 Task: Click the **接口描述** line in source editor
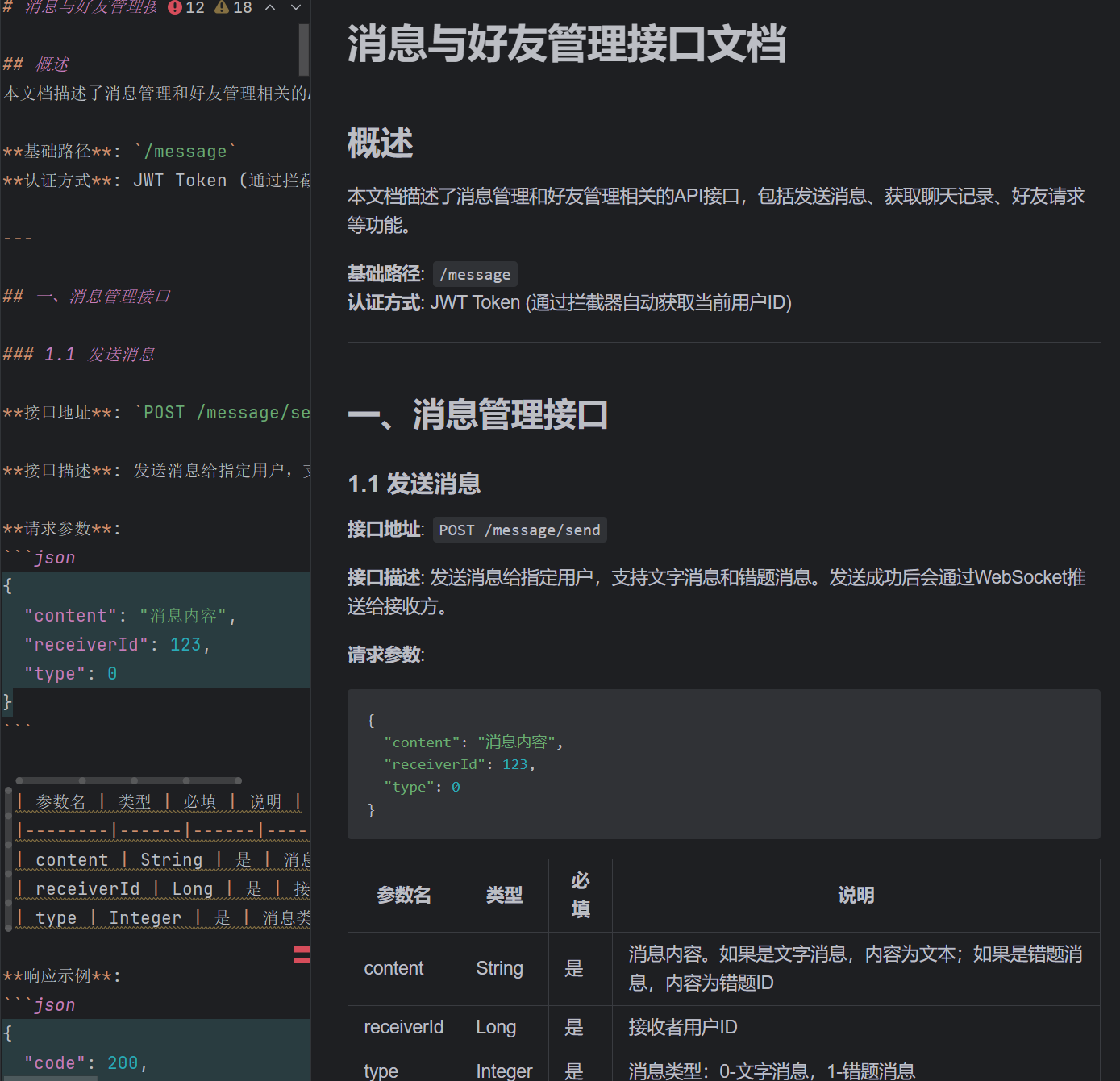point(156,470)
